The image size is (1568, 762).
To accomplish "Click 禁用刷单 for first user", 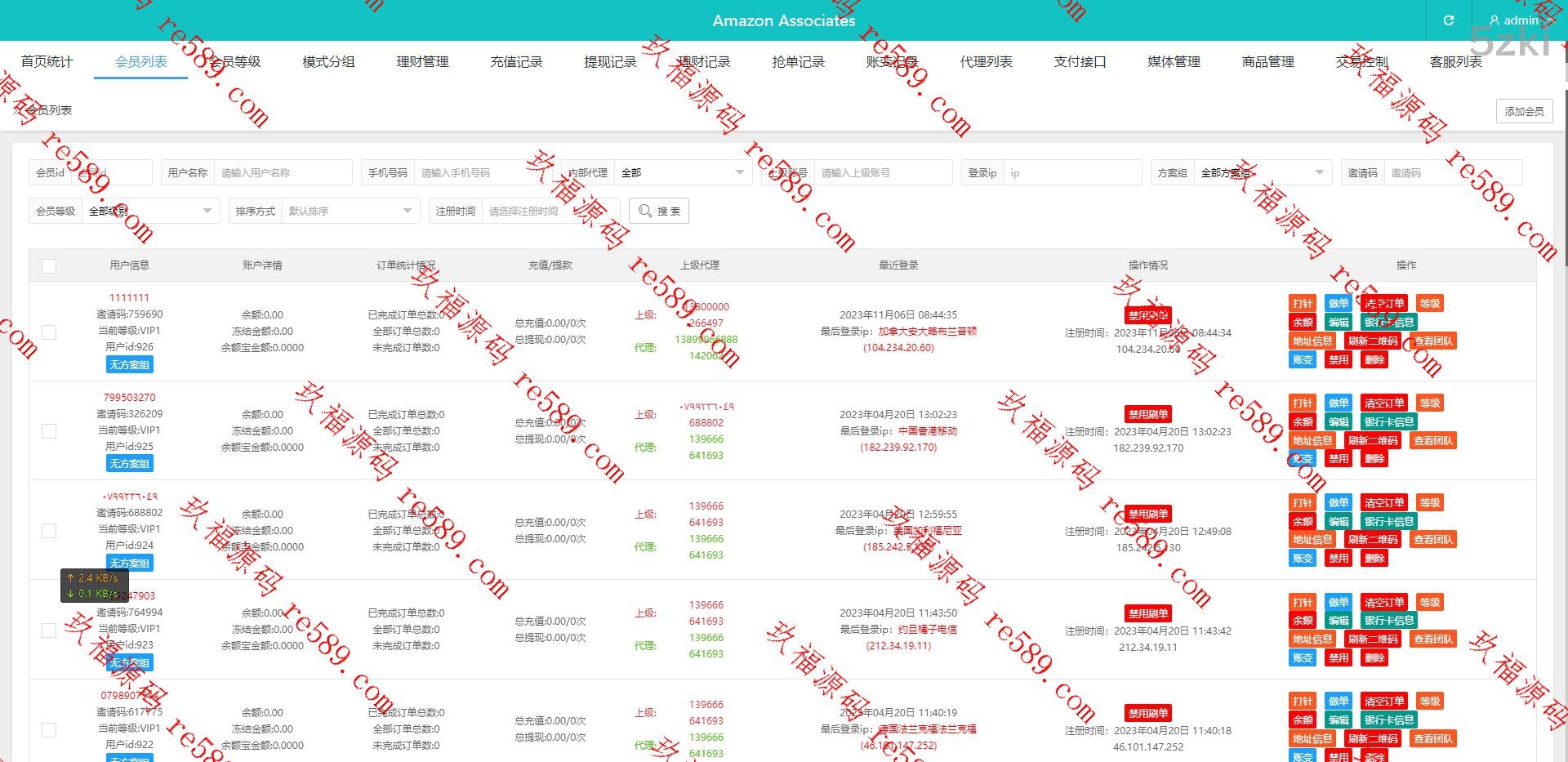I will point(1147,315).
